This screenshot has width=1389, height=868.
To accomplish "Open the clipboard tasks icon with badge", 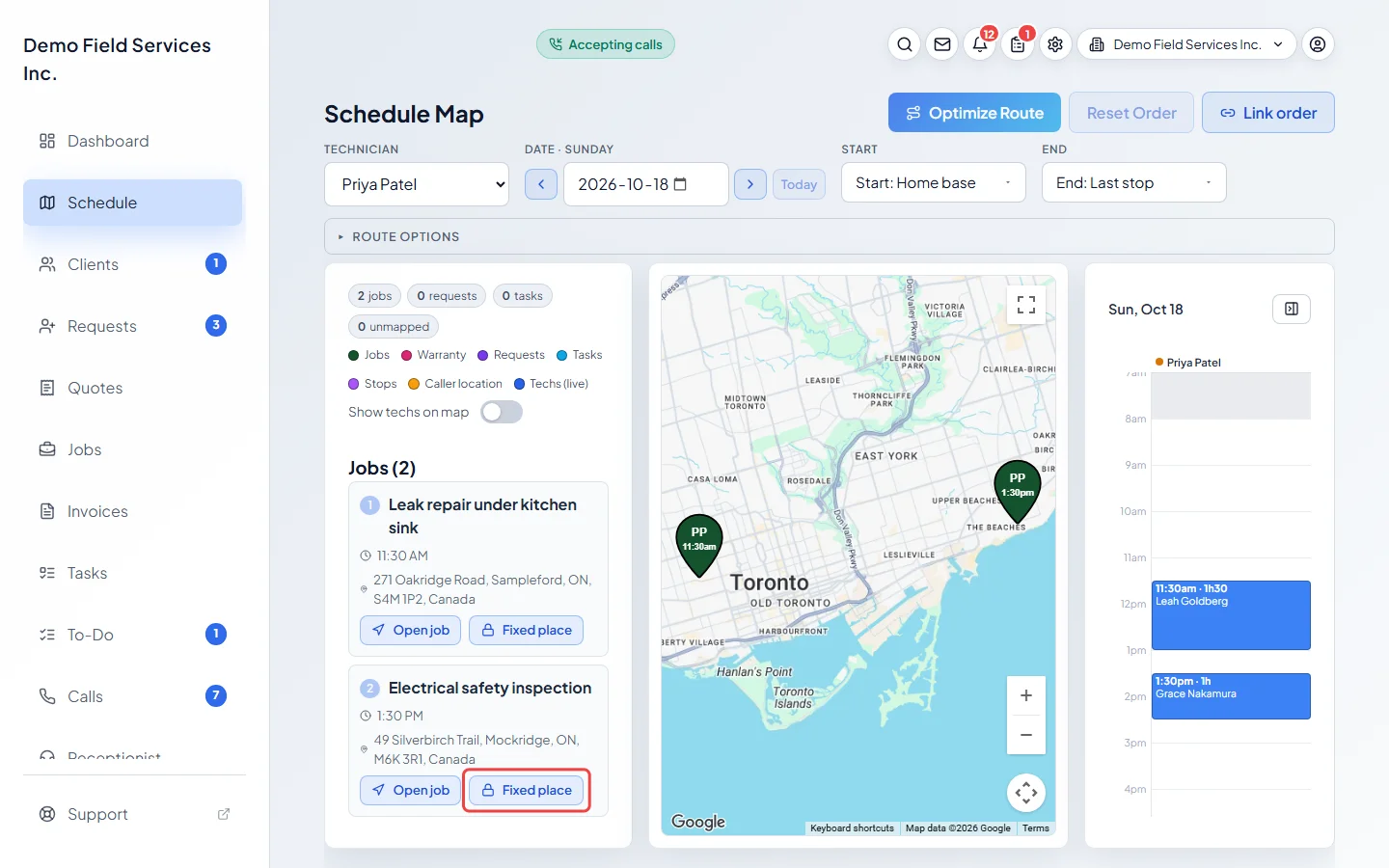I will 1018,44.
